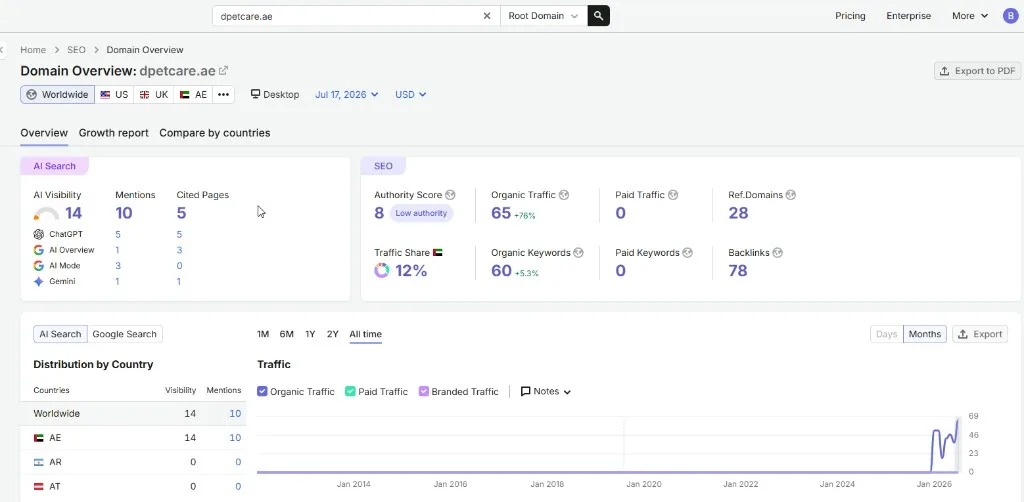Click the user avatar B icon

1010,16
